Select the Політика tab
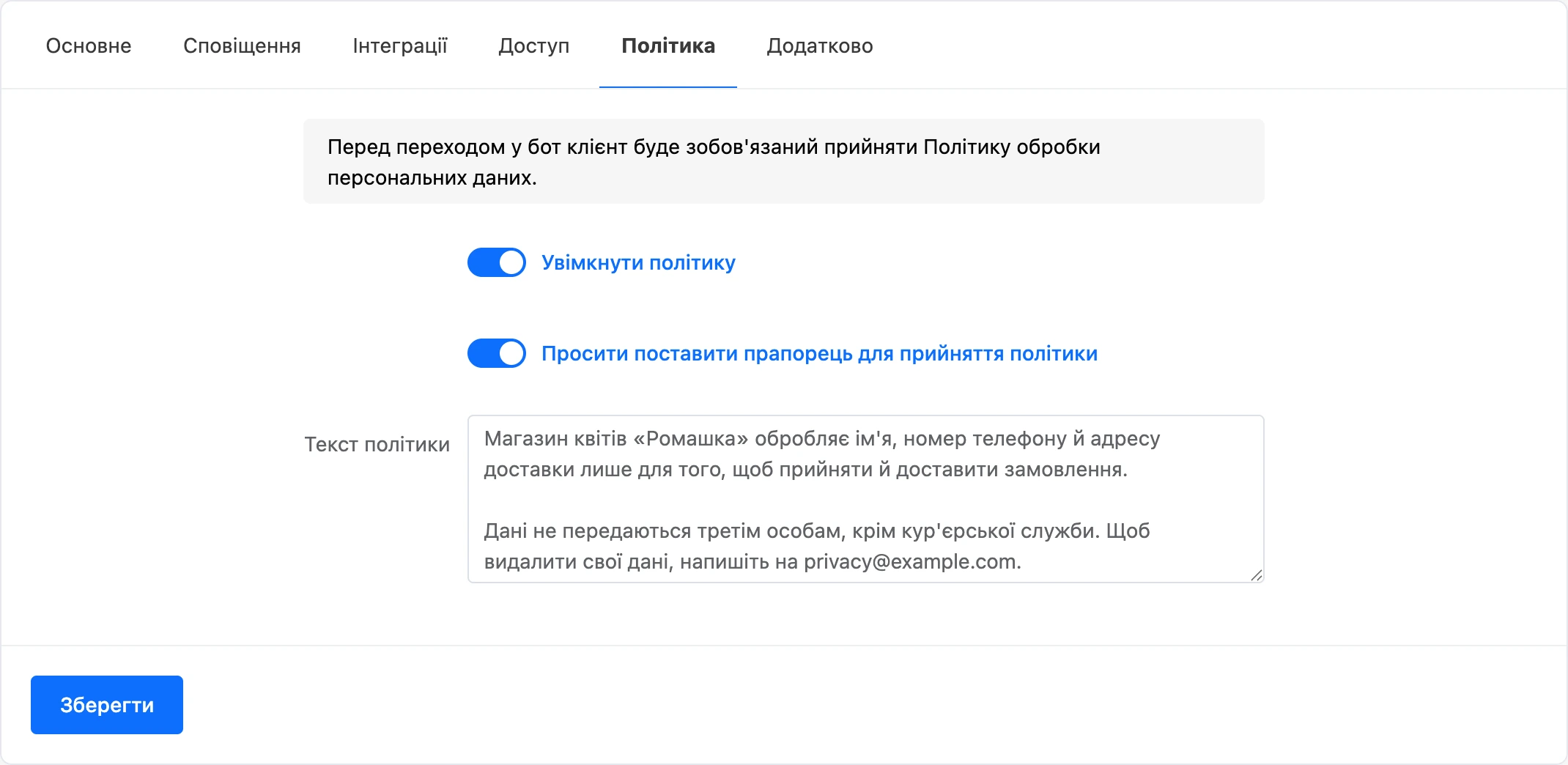The width and height of the screenshot is (1568, 765). click(x=668, y=45)
